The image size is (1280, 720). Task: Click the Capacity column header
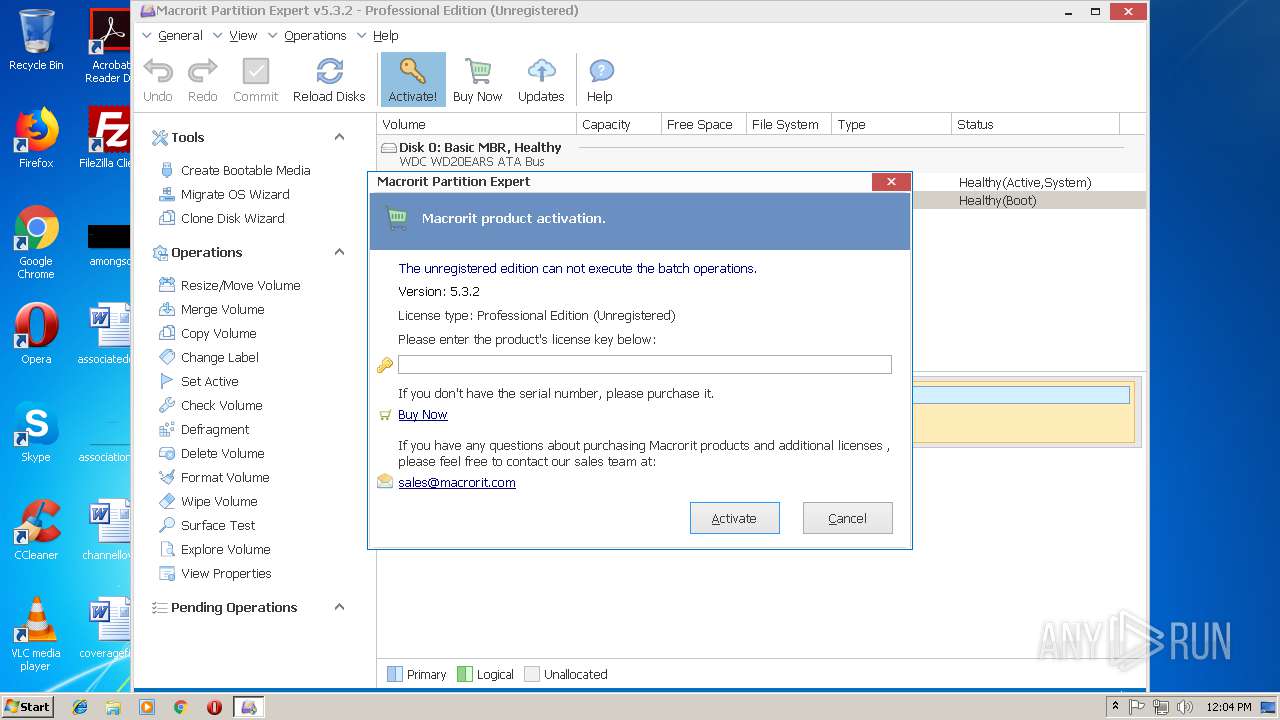pos(619,125)
